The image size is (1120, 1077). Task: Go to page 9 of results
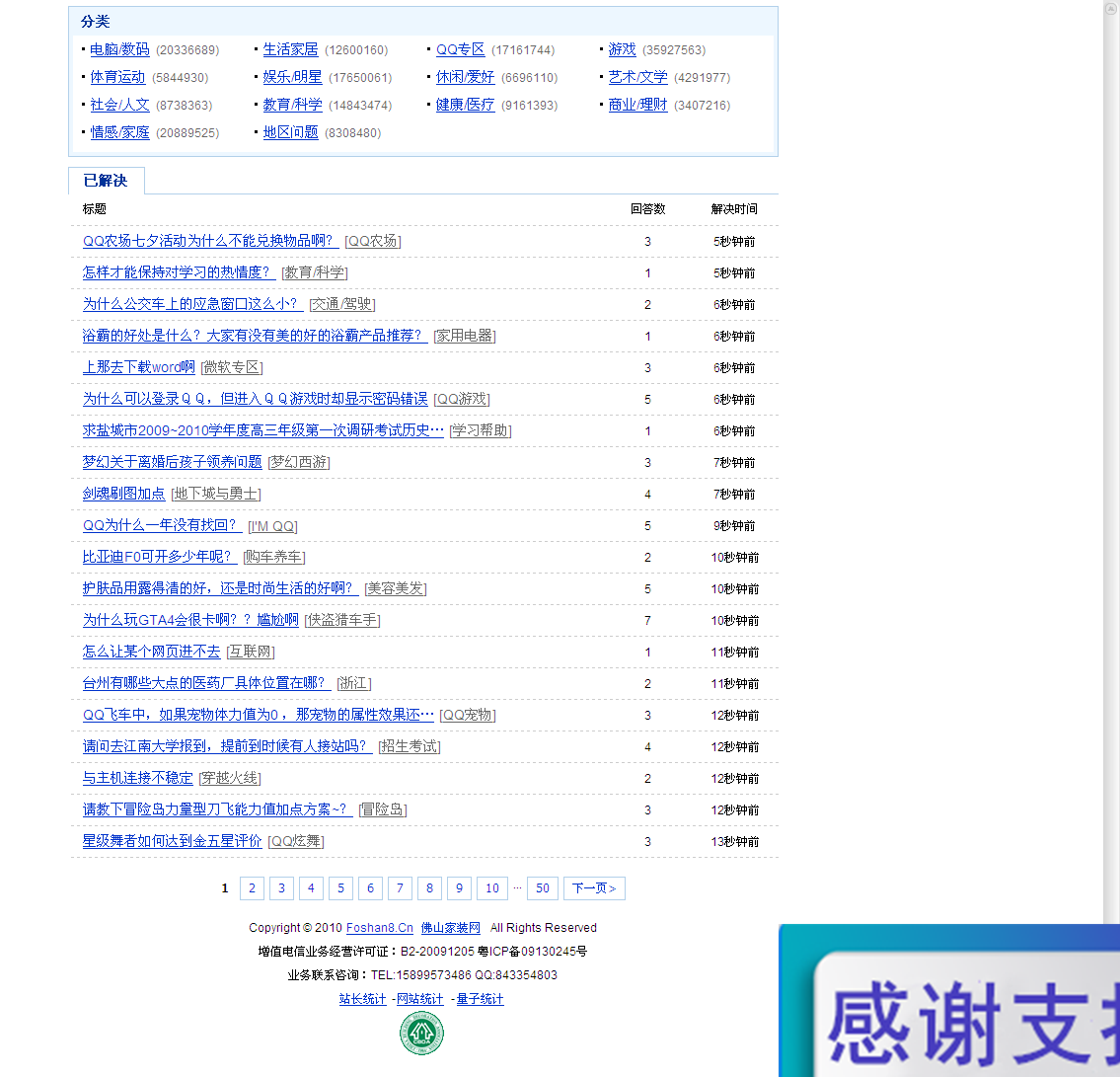pos(459,888)
